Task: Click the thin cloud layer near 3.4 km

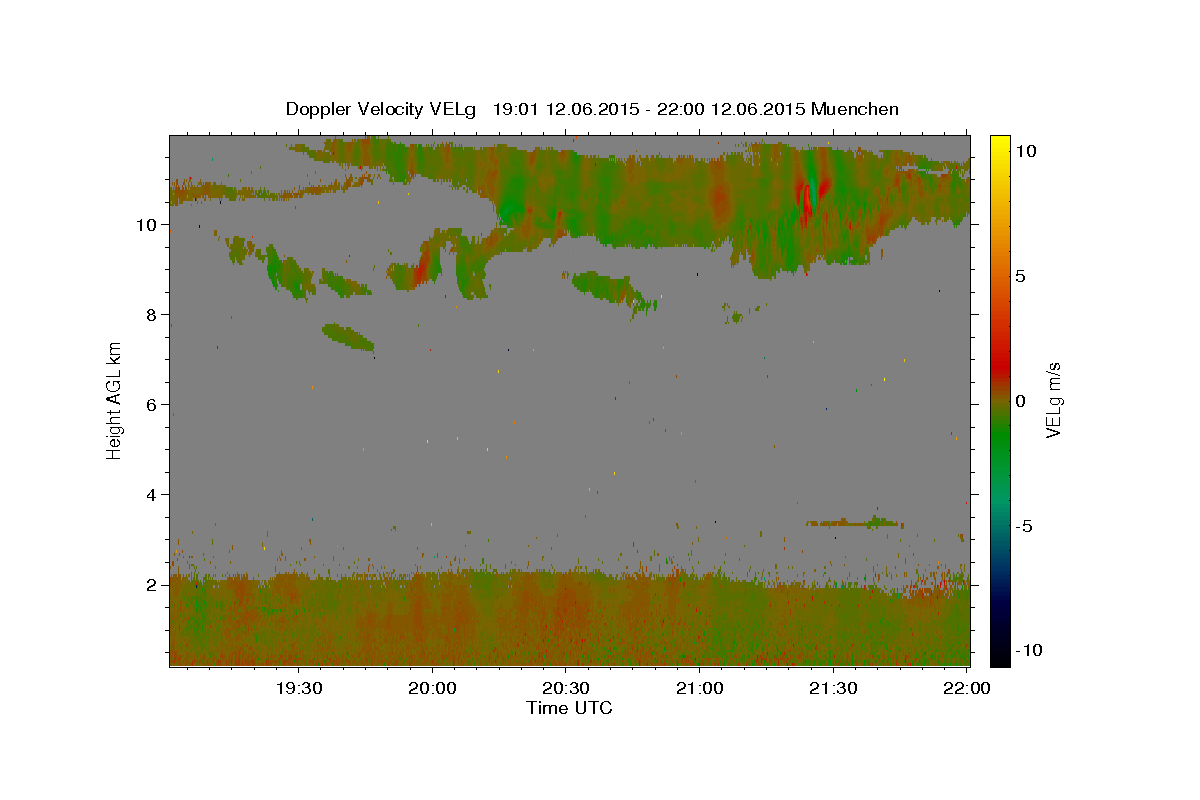Action: point(855,523)
